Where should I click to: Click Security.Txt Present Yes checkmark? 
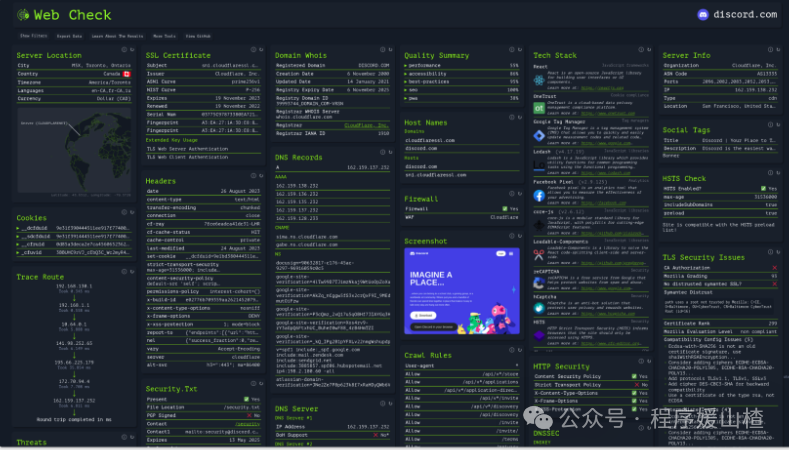click(247, 399)
